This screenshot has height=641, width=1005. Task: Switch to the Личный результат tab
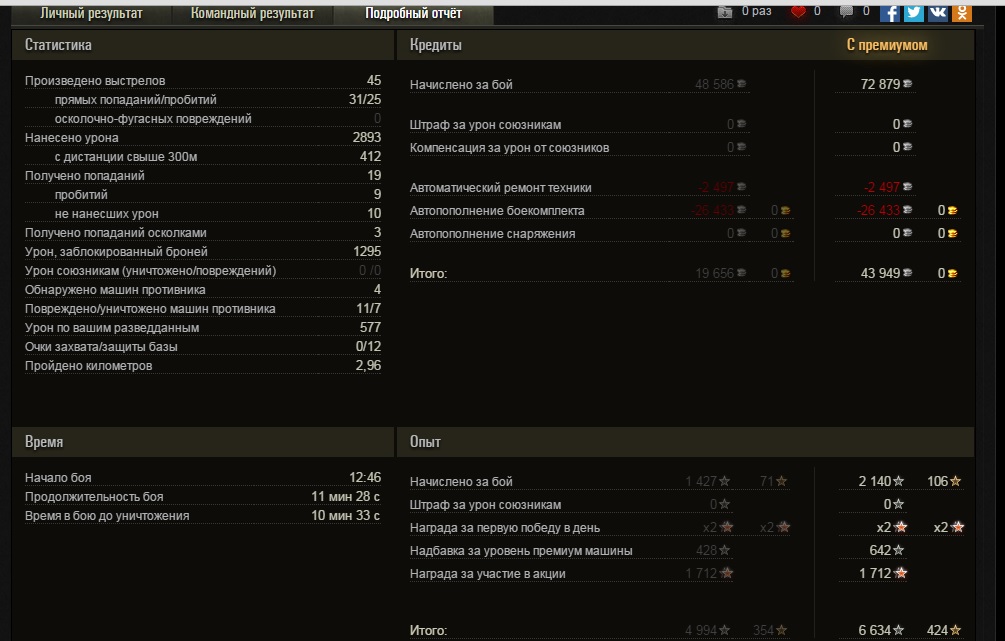tap(91, 13)
